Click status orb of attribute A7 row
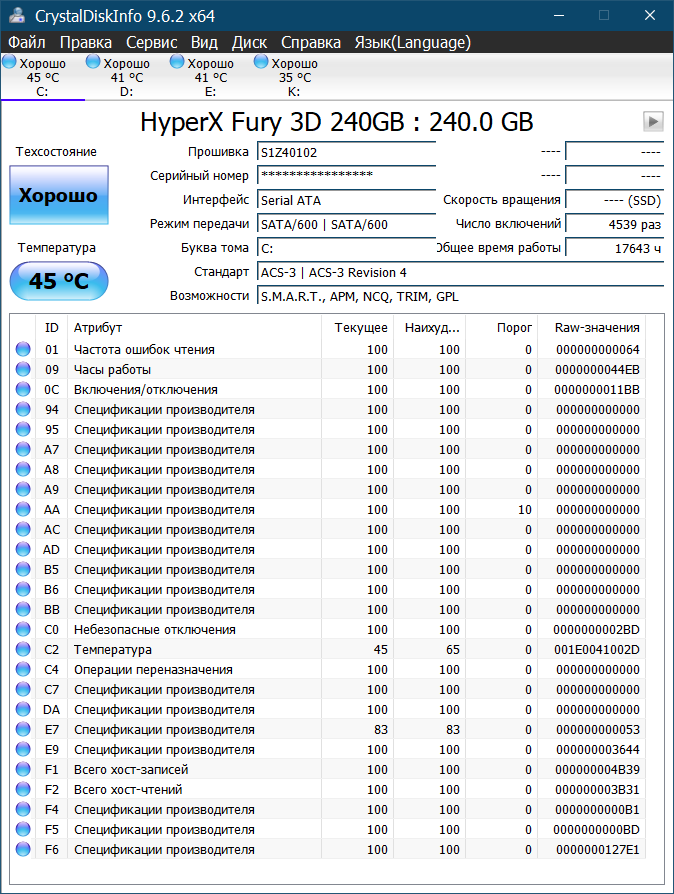674x894 pixels. coord(23,449)
